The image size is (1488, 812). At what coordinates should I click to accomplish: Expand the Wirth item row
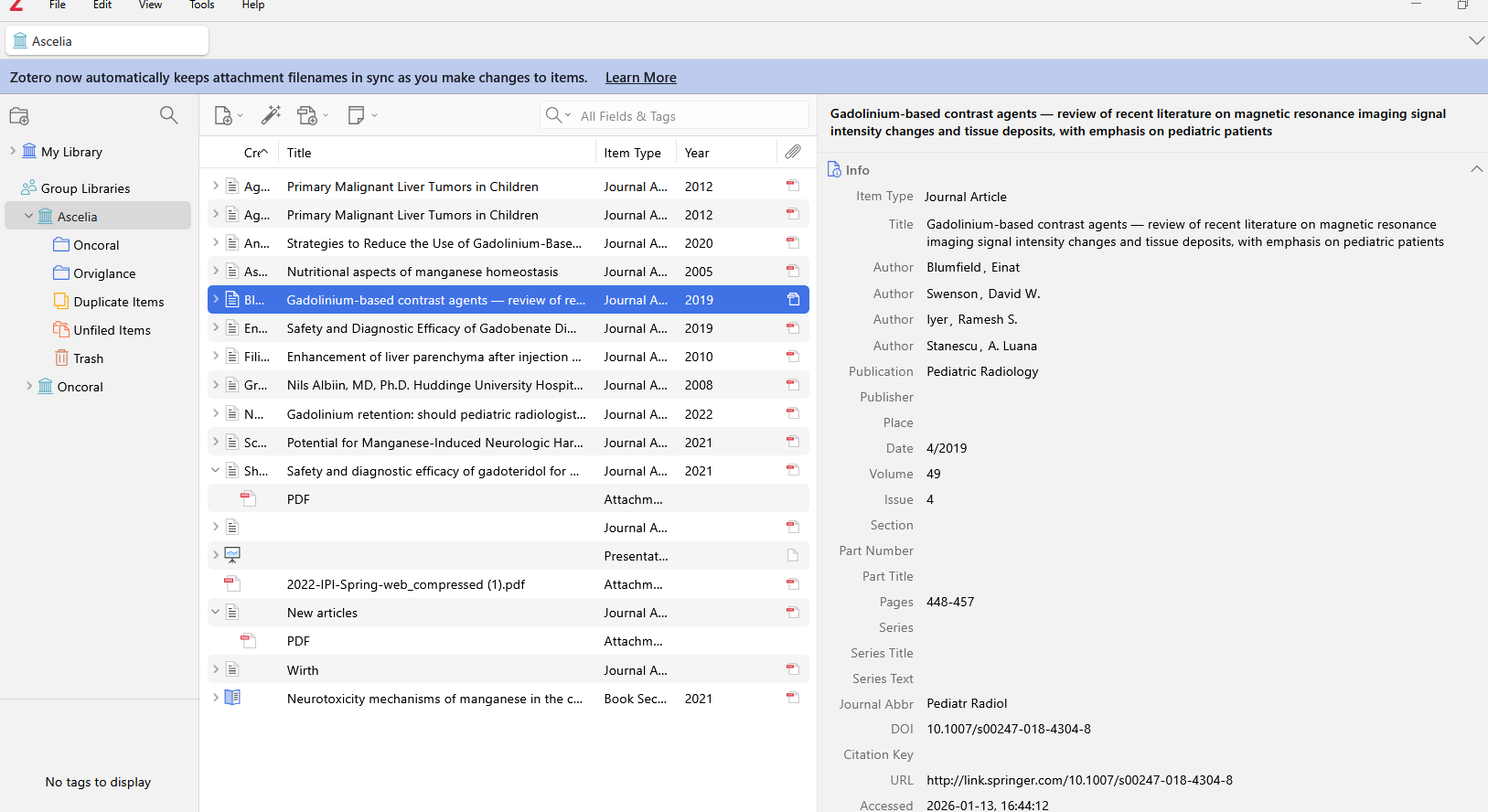click(x=216, y=669)
